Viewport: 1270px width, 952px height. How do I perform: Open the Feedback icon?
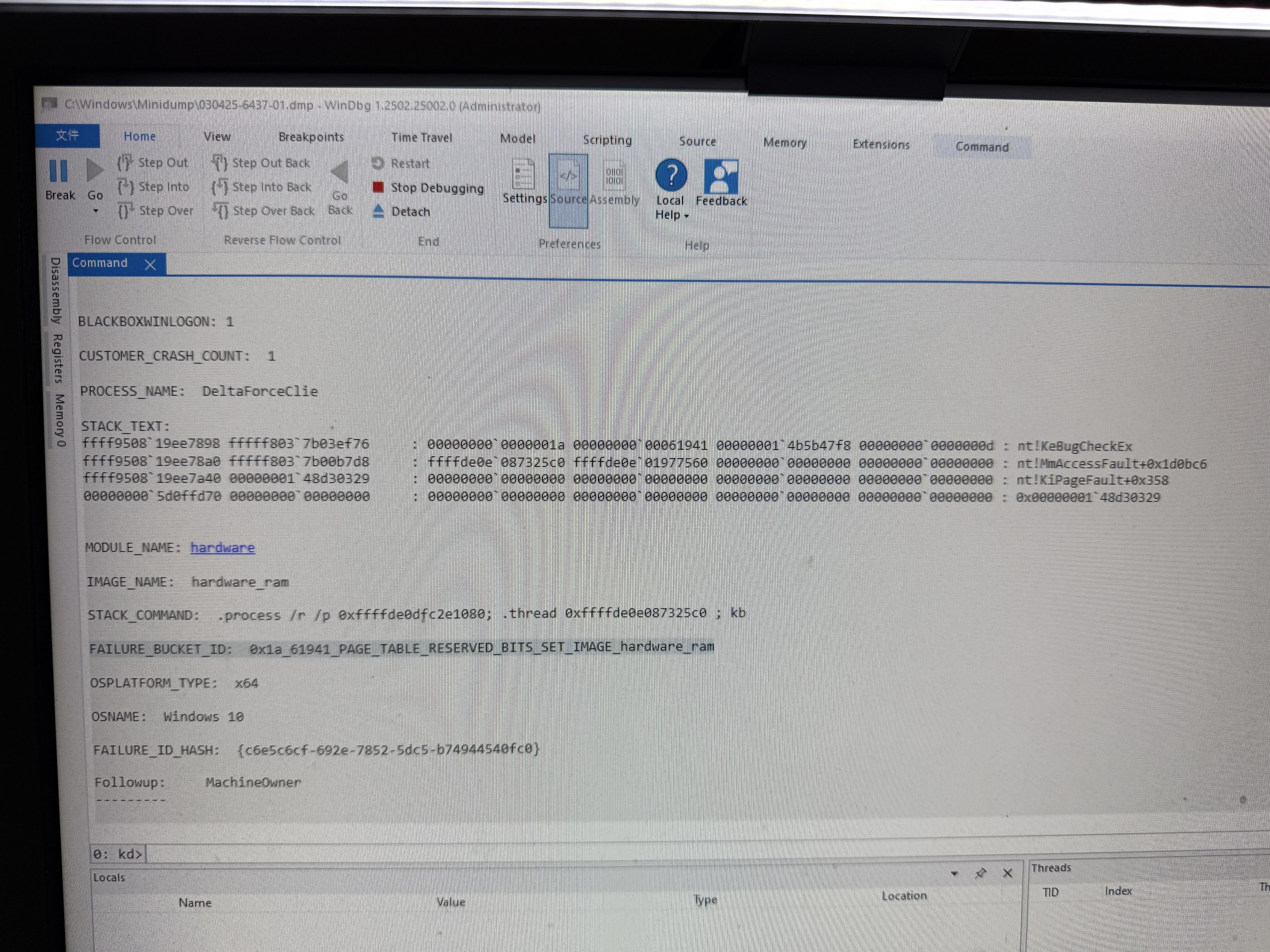coord(721,176)
